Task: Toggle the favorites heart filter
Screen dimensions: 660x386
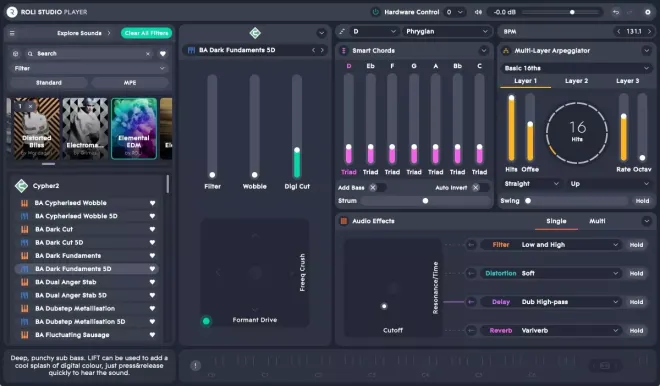Action: (163, 54)
